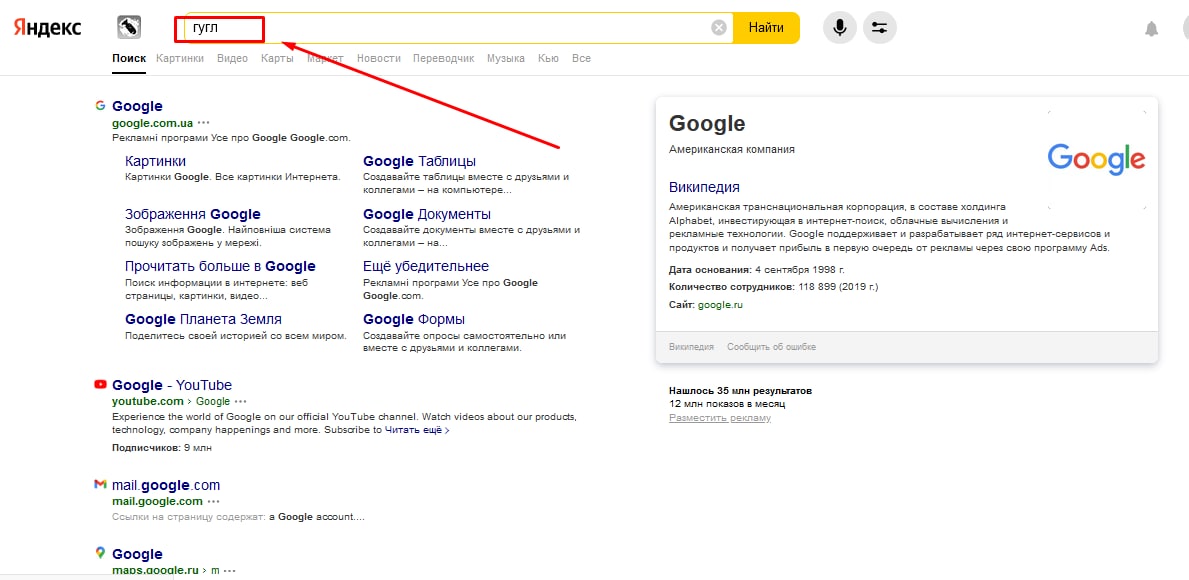
Task: Open the Картинки sitelink
Action: click(155, 161)
